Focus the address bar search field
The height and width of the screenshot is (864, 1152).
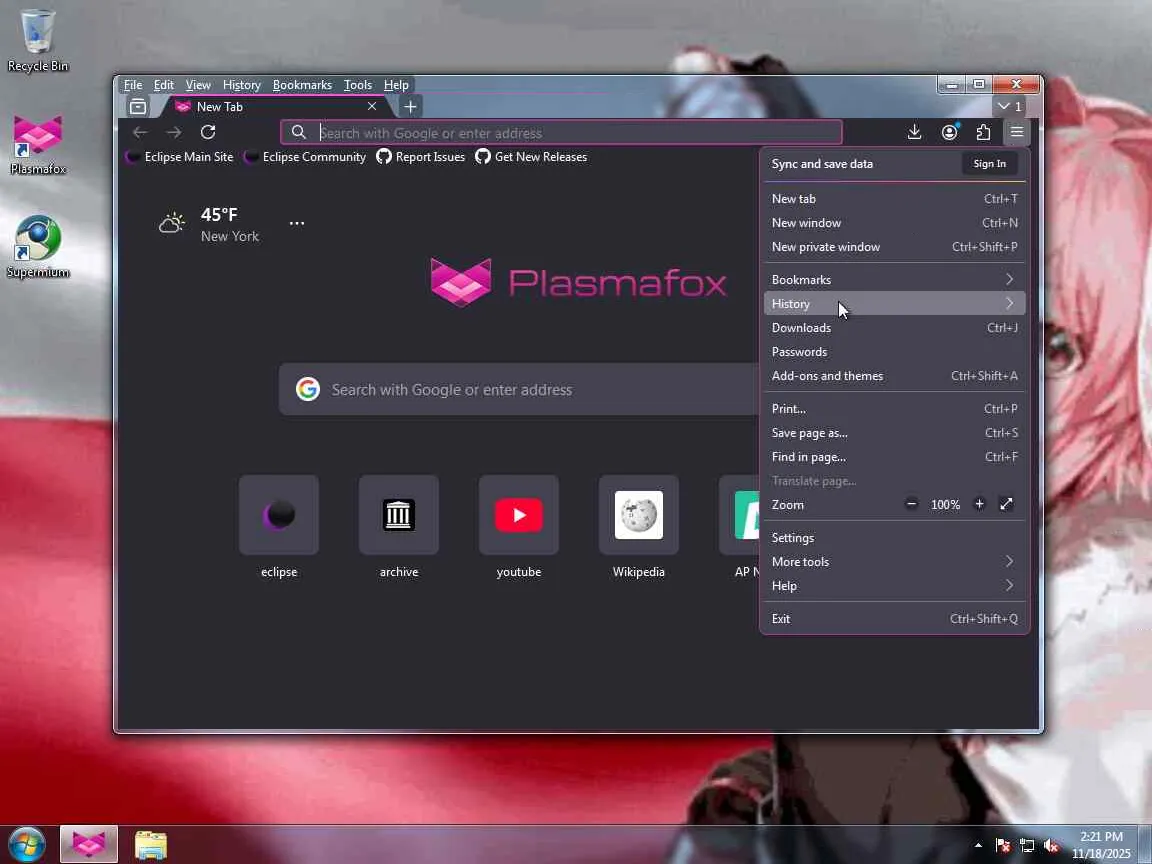point(561,133)
